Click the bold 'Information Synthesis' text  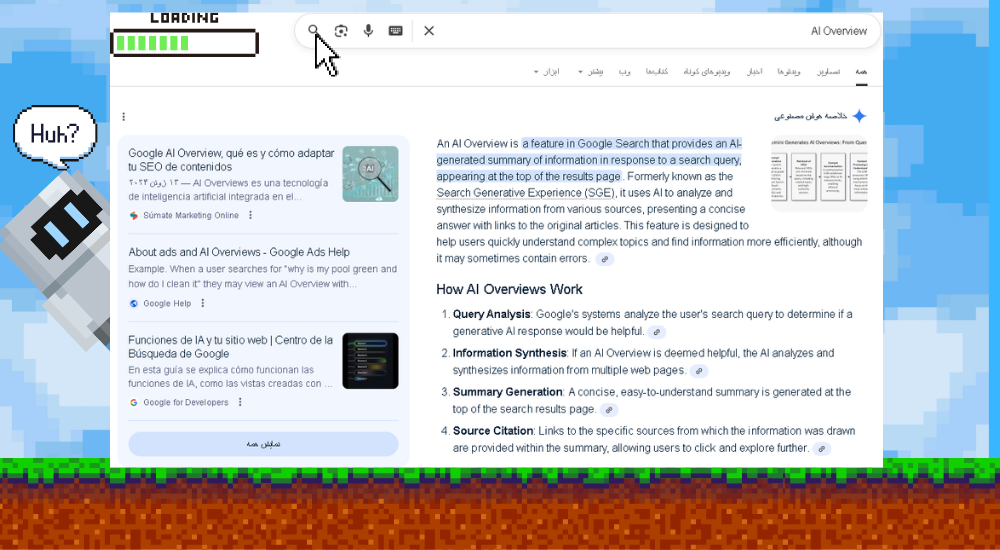tap(510, 353)
